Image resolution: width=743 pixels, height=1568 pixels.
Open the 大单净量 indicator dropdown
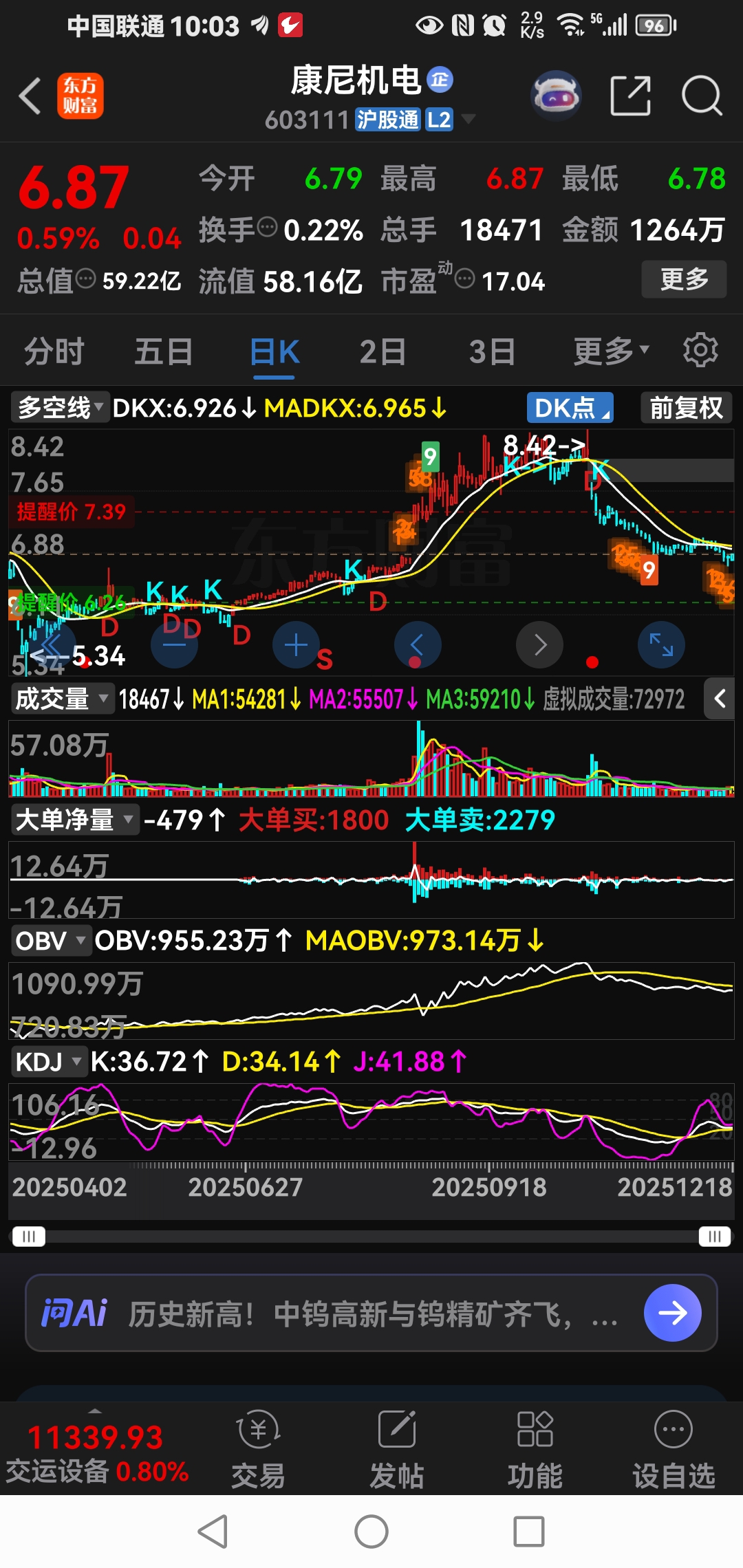pyautogui.click(x=74, y=820)
